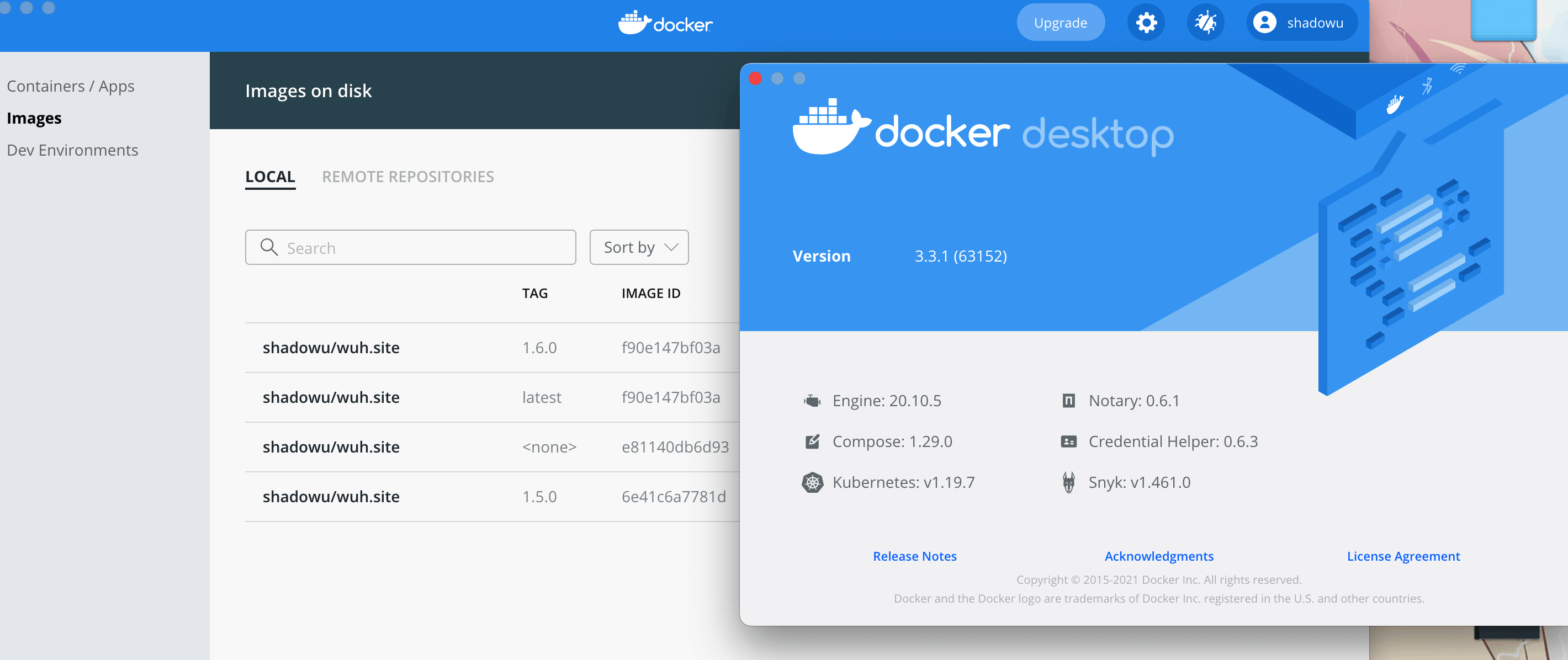The height and width of the screenshot is (660, 1568).
Task: Select Images in the sidebar
Action: (34, 118)
